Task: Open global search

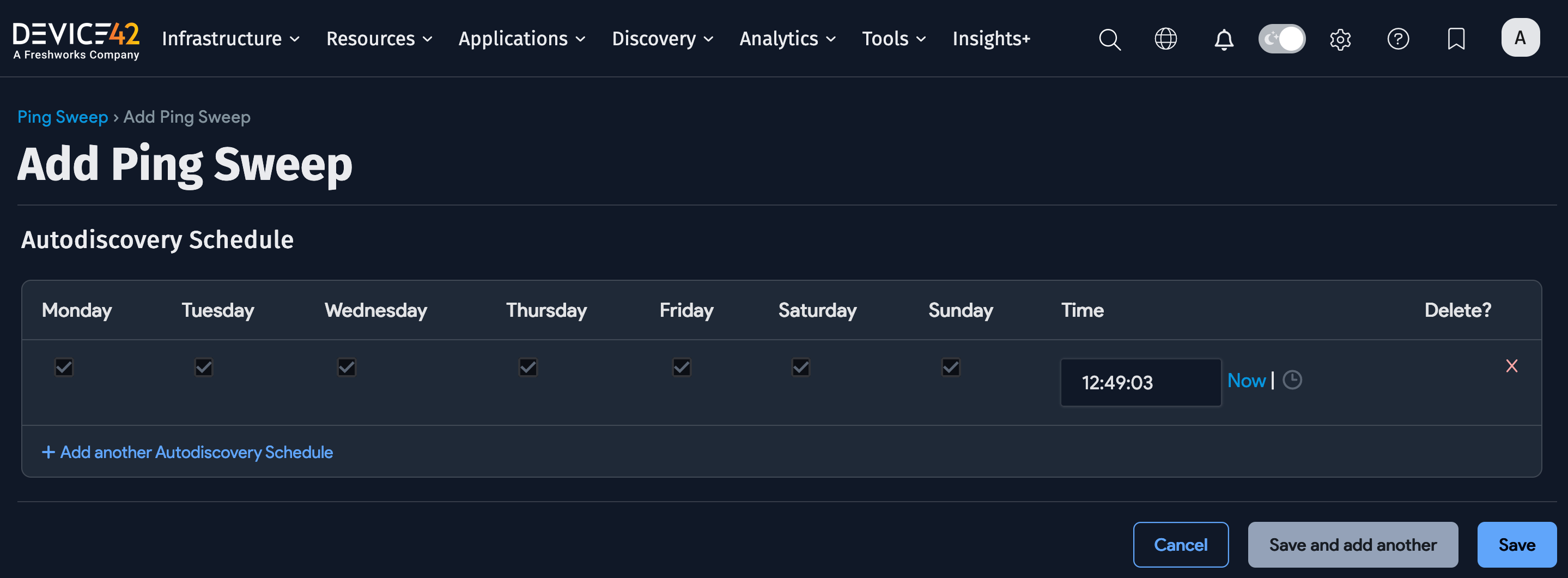Action: pyautogui.click(x=1109, y=39)
